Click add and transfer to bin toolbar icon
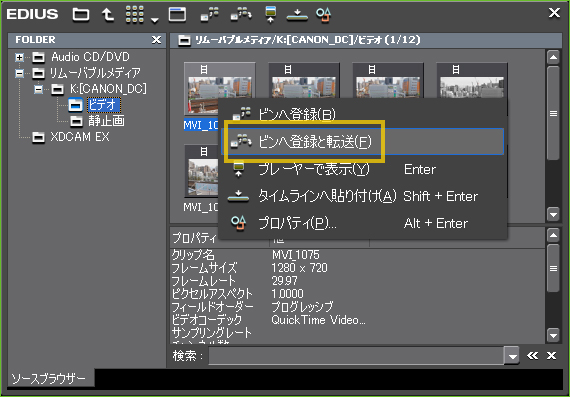Image resolution: width=570 pixels, height=397 pixels. 241,15
